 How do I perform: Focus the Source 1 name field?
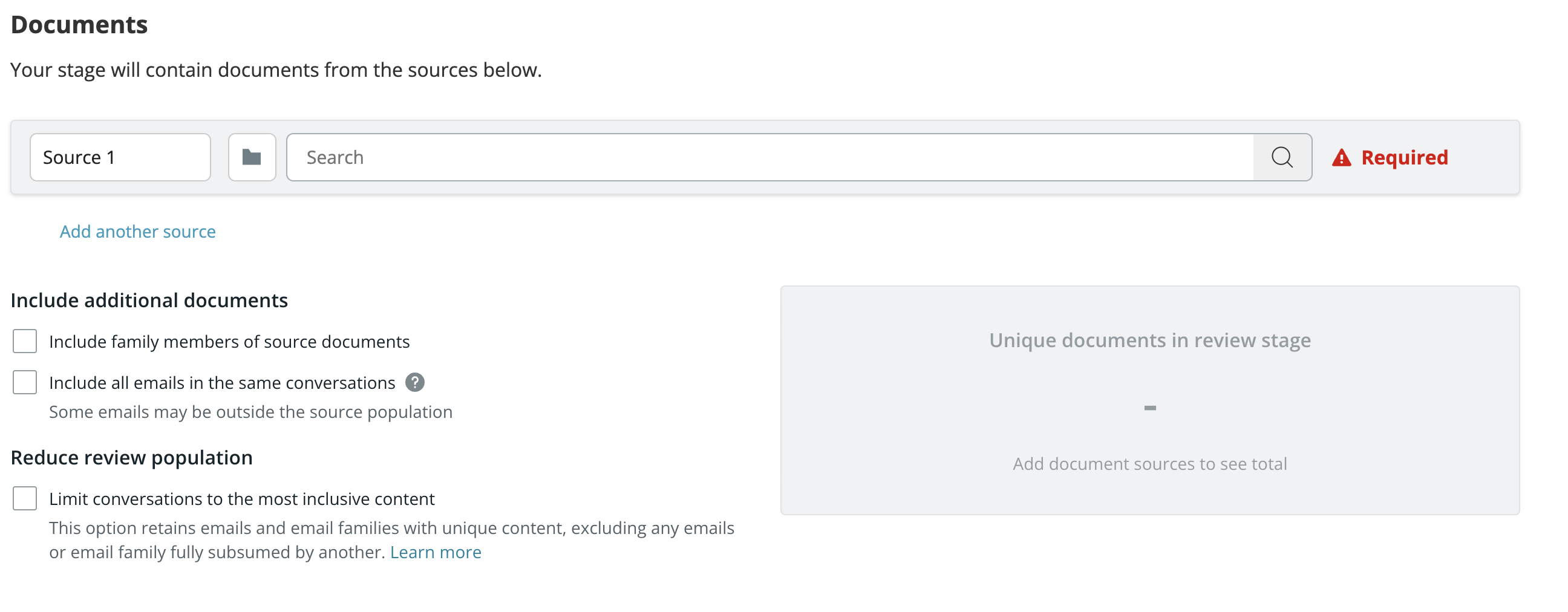tap(120, 158)
